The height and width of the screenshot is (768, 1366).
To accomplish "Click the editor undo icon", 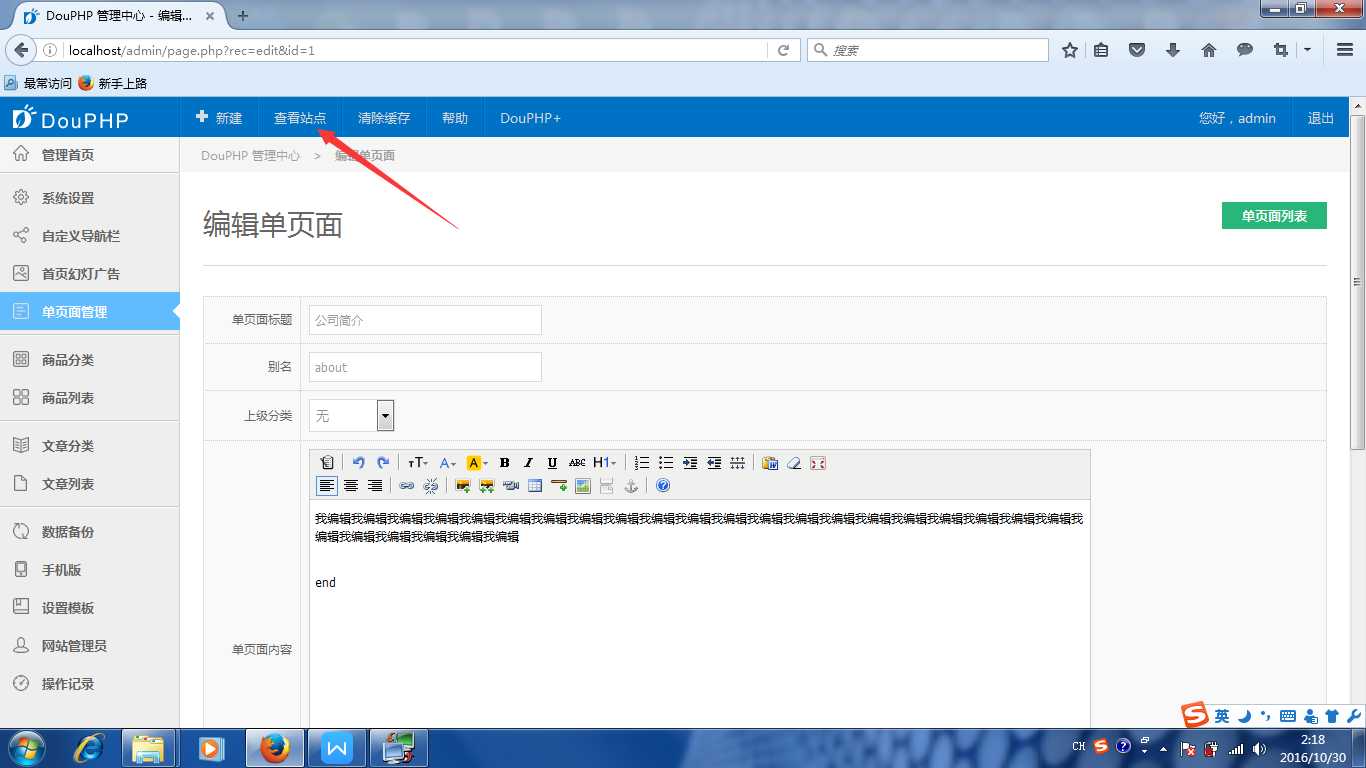I will click(358, 463).
